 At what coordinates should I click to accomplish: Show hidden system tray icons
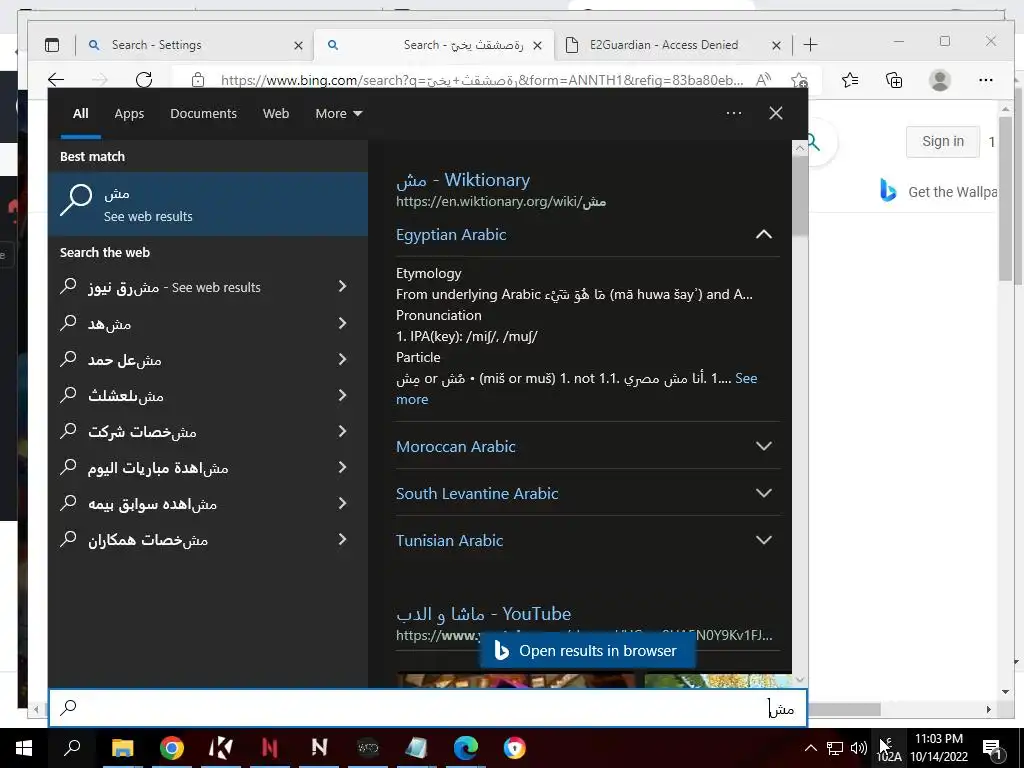pyautogui.click(x=810, y=748)
